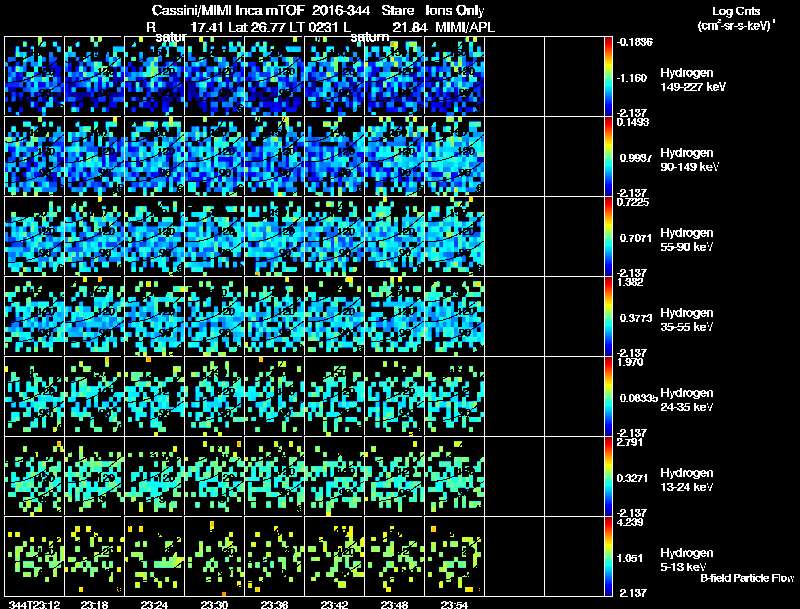This screenshot has width=800, height=609.
Task: Click the Hydrogen 90-149 keV row label
Action: pyautogui.click(x=690, y=160)
